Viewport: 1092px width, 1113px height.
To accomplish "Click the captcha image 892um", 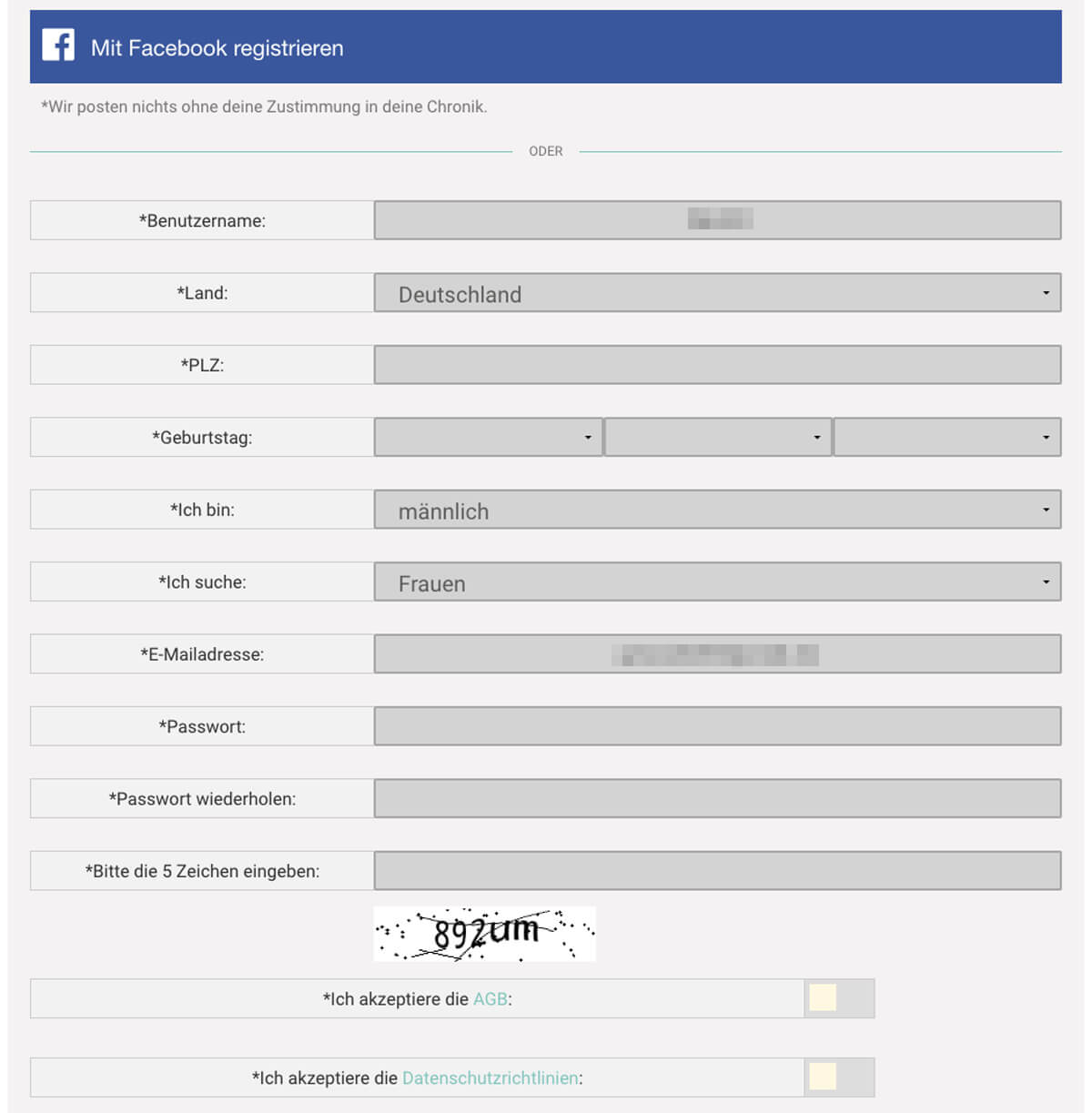I will 485,934.
